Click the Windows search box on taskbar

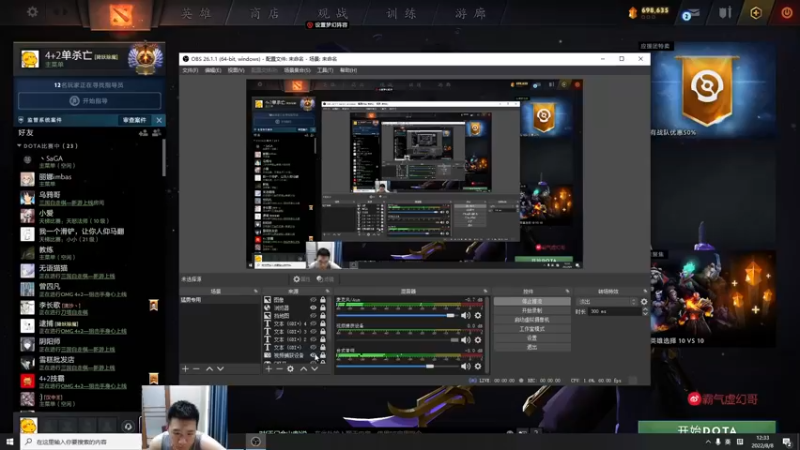pyautogui.click(x=81, y=442)
